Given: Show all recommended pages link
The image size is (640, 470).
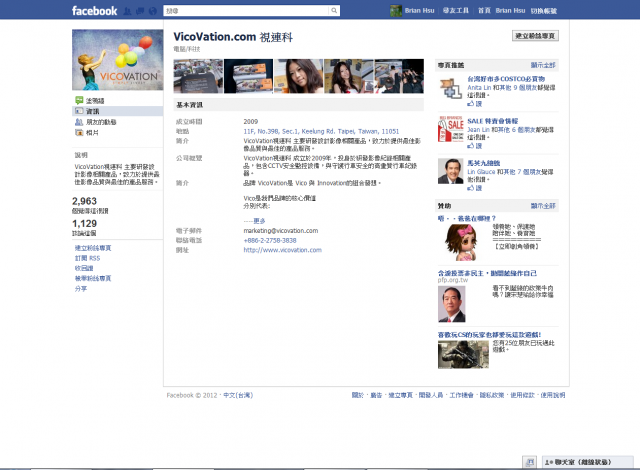Looking at the screenshot, I should [x=543, y=65].
